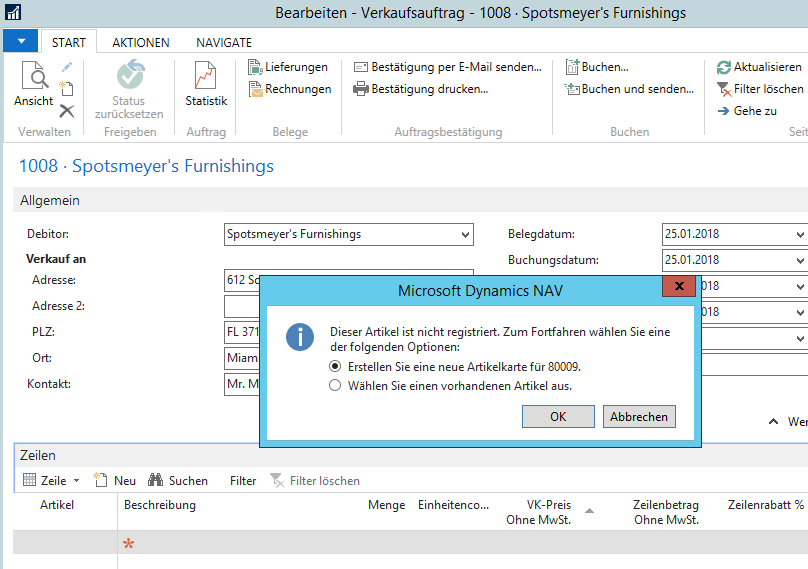Click Abbrechen in the dialog
Screen dimensions: 808x569
click(639, 416)
